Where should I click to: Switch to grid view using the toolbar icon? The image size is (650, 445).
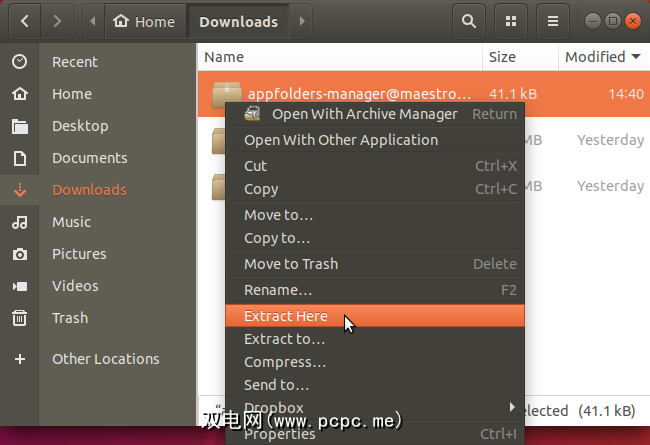(511, 21)
